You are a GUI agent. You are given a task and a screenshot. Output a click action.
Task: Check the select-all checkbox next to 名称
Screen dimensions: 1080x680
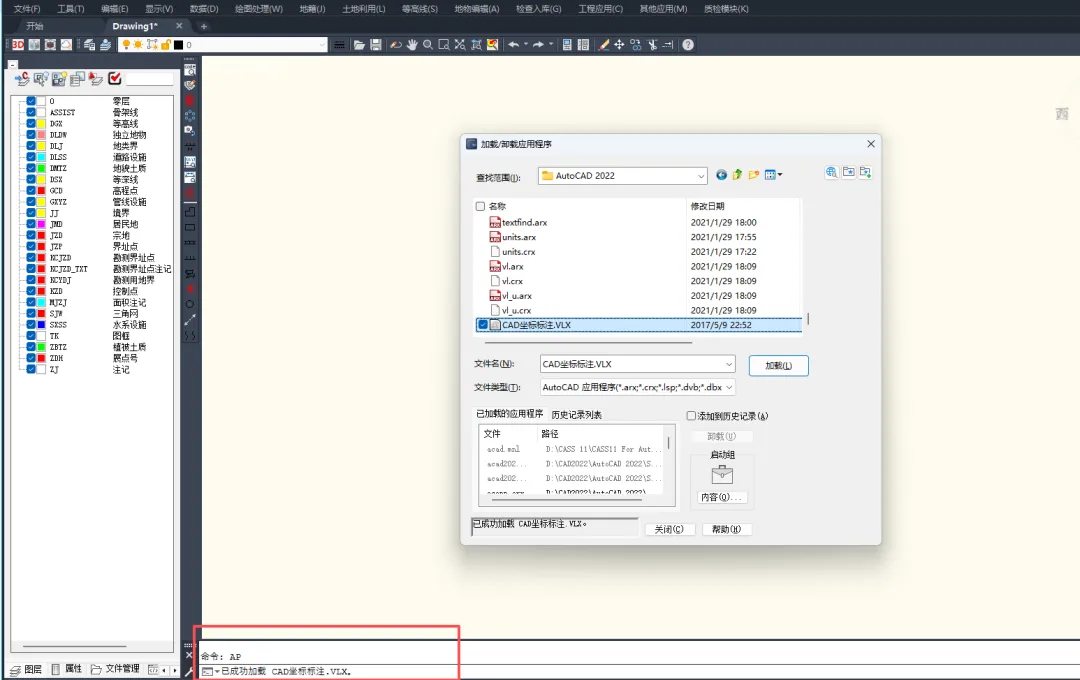coord(480,206)
